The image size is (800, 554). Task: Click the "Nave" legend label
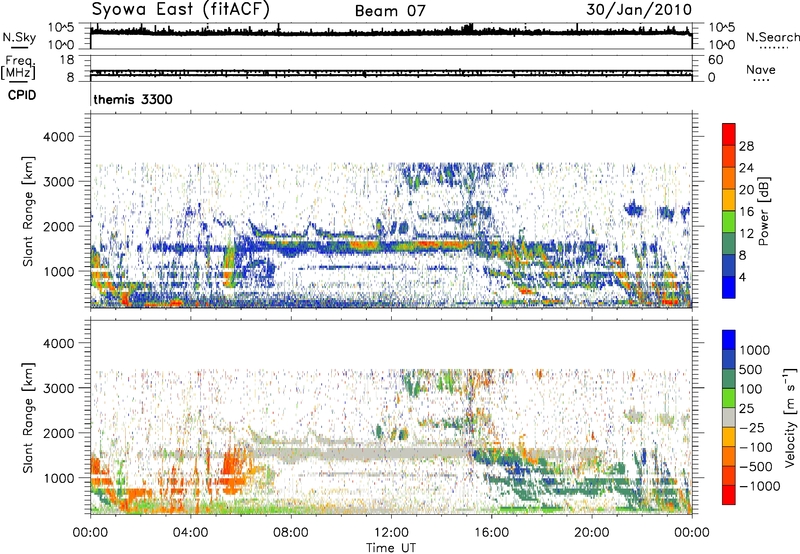pos(761,69)
